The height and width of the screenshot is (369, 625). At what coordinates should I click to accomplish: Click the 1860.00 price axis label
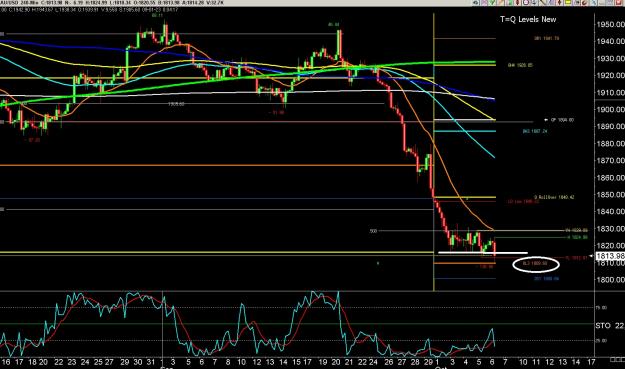(x=610, y=178)
